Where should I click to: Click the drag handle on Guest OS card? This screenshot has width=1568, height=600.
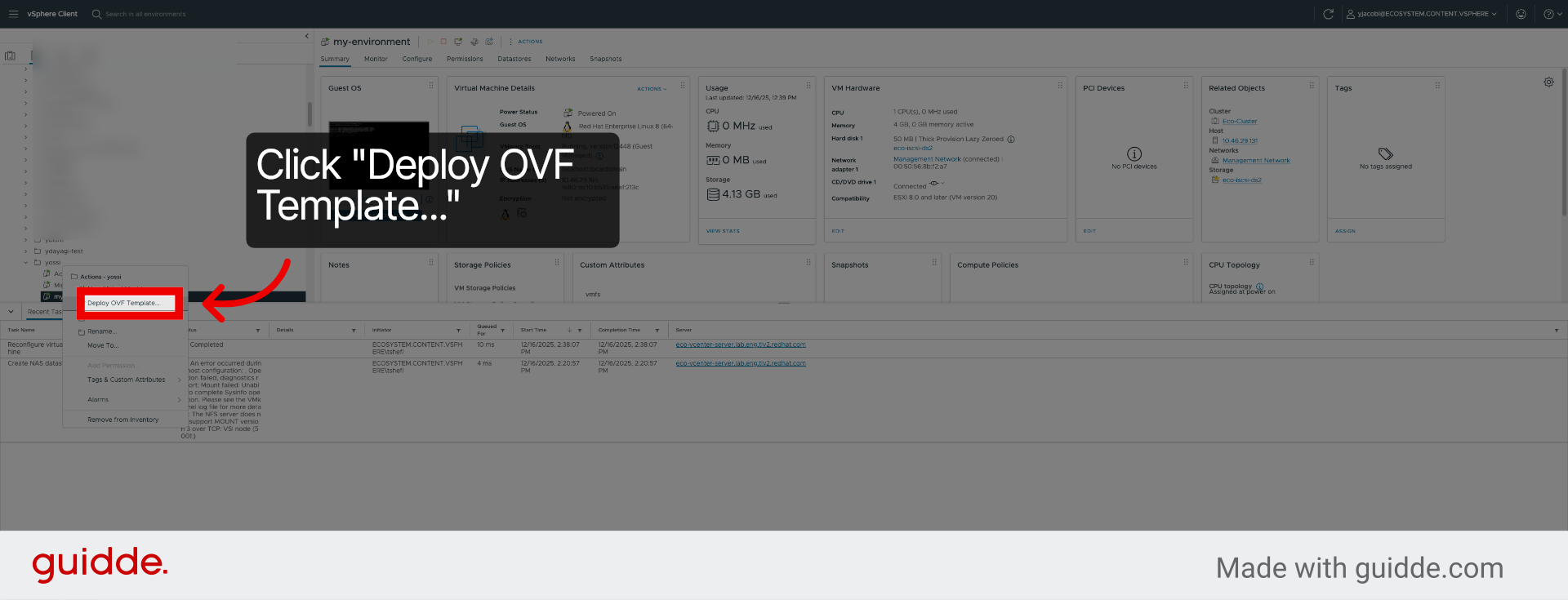coord(431,85)
